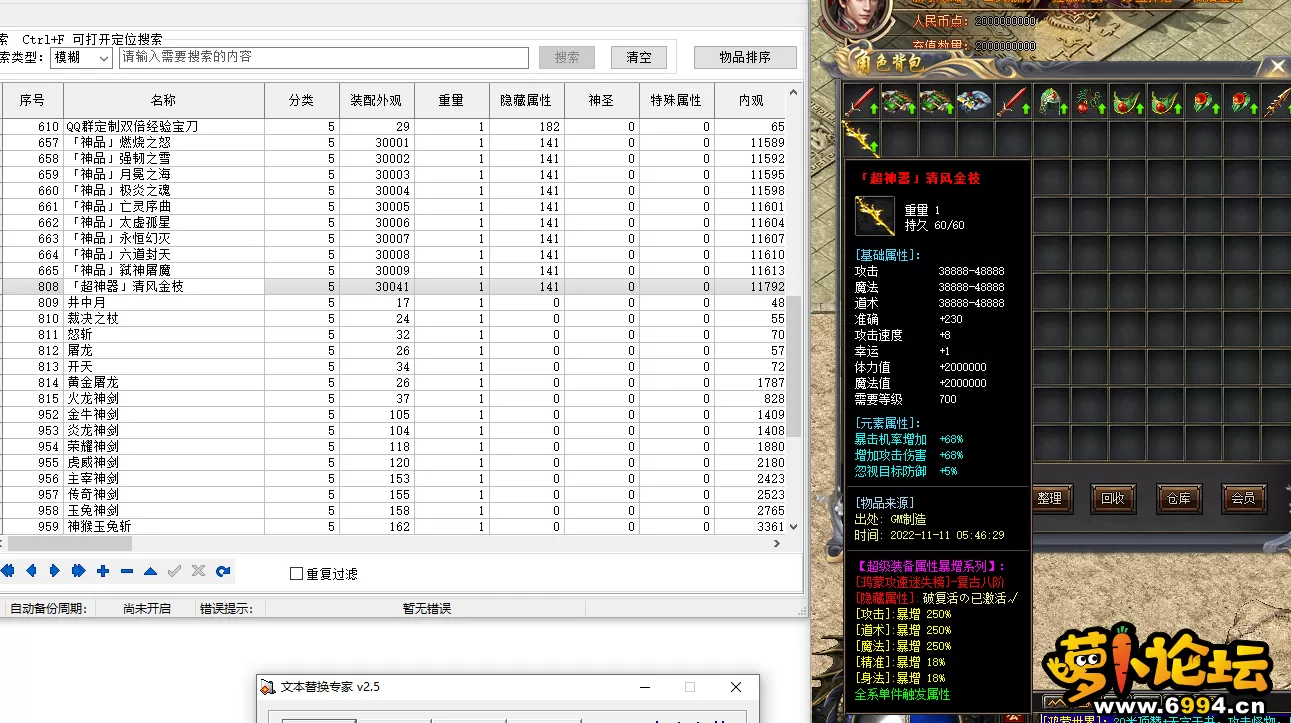Select row 「超神器」清风金枝

pyautogui.click(x=393, y=286)
